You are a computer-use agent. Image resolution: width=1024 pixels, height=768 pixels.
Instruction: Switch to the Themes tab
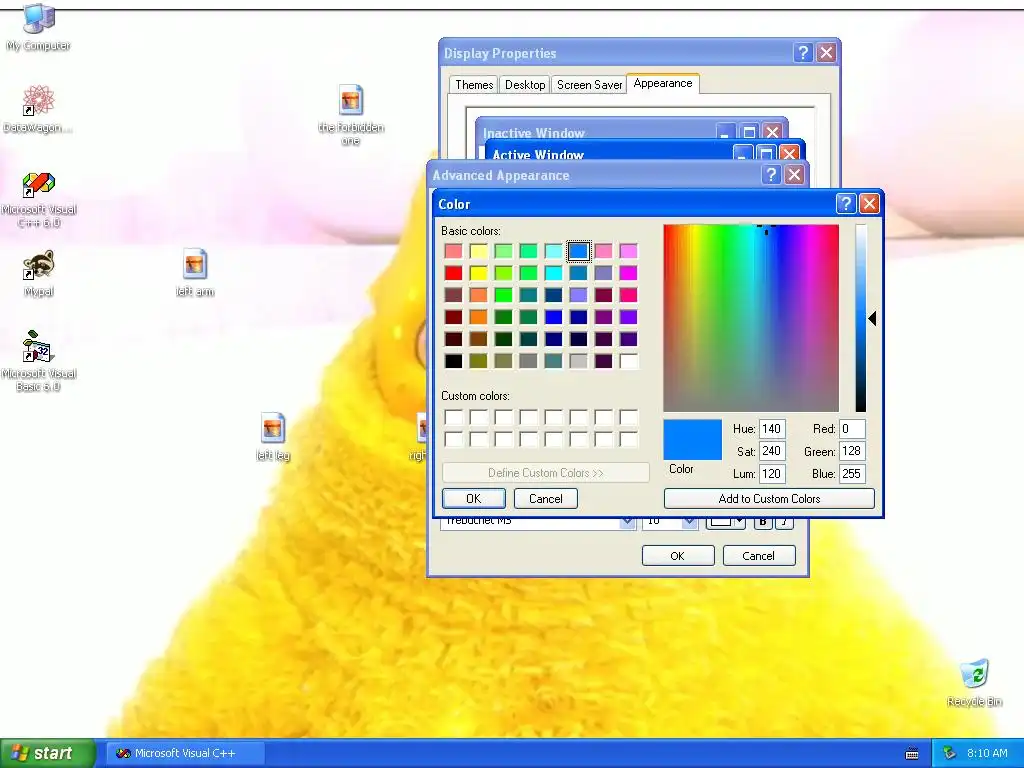[x=474, y=85]
